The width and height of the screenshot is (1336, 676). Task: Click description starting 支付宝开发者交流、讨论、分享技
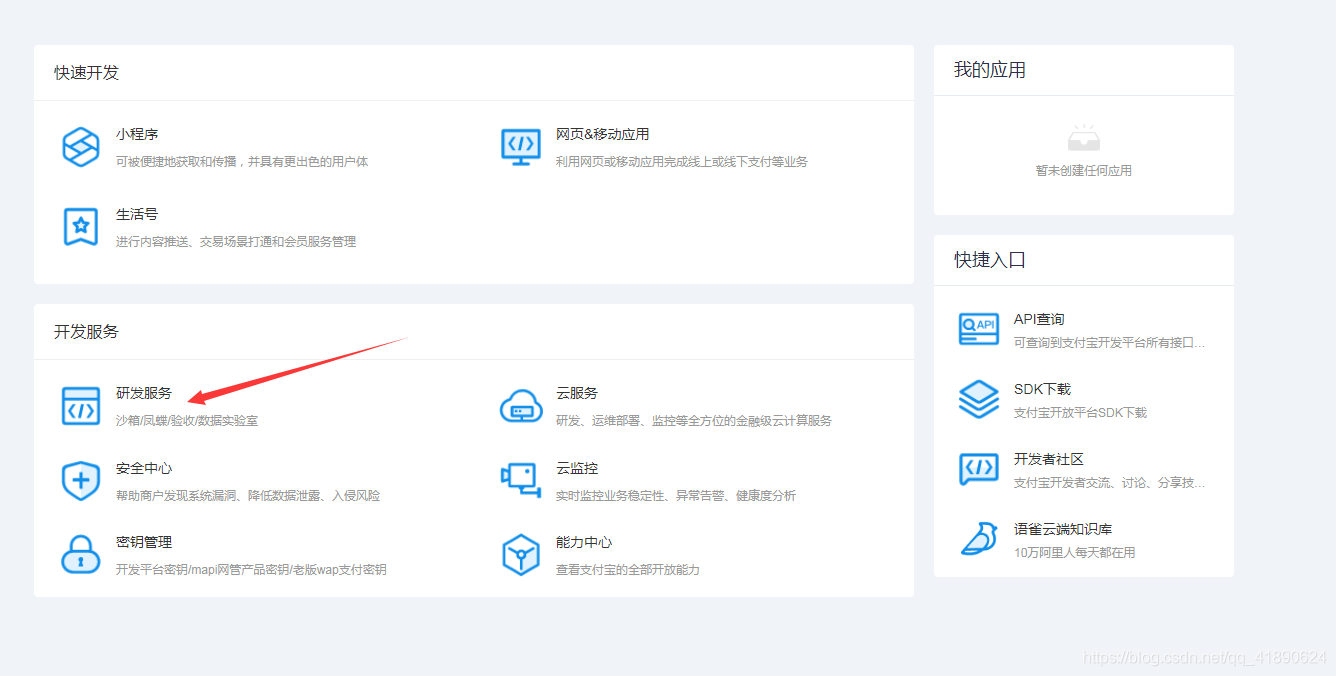pyautogui.click(x=1110, y=483)
